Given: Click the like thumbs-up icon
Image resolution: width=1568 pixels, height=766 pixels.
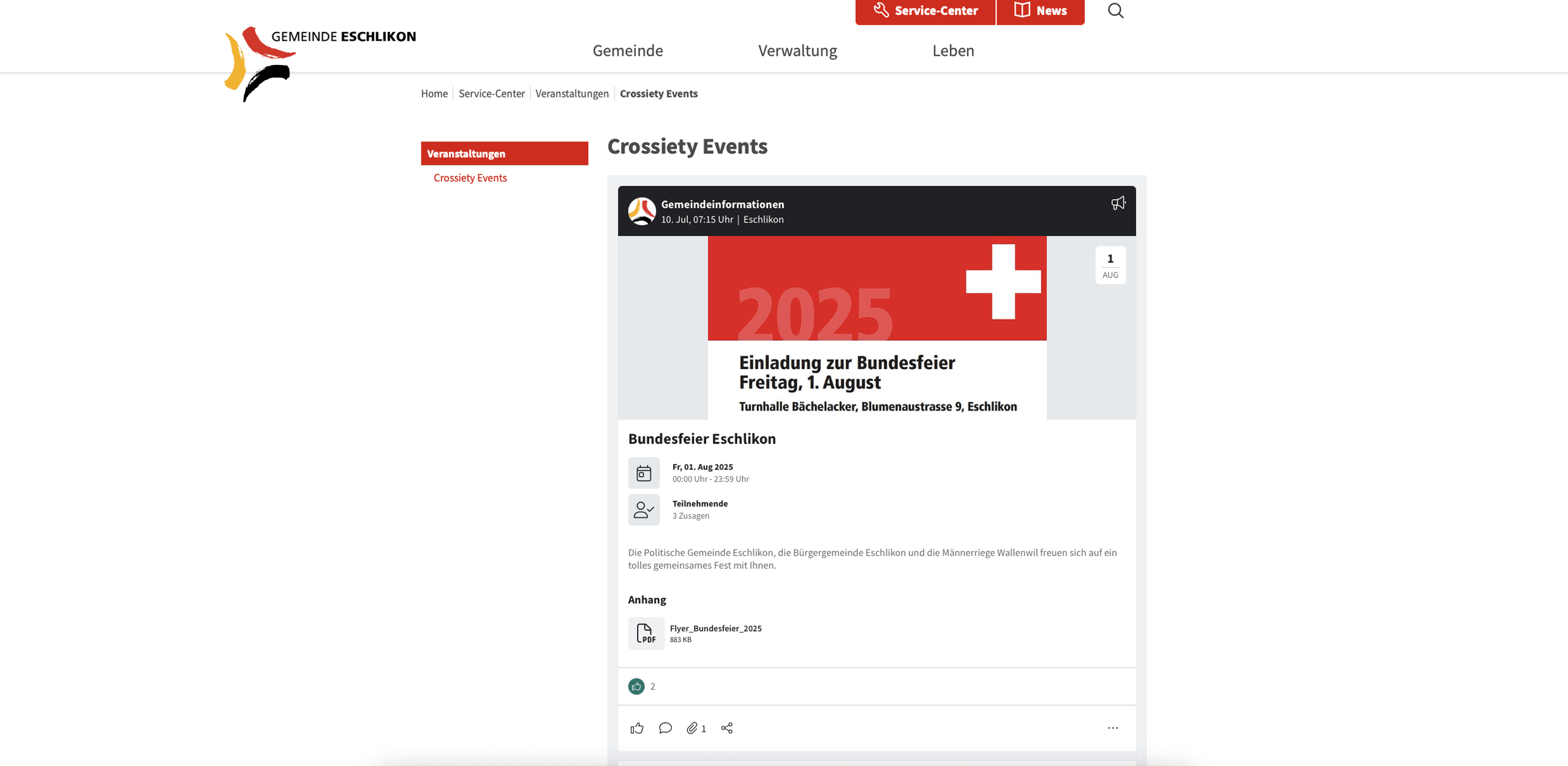Looking at the screenshot, I should coord(637,728).
